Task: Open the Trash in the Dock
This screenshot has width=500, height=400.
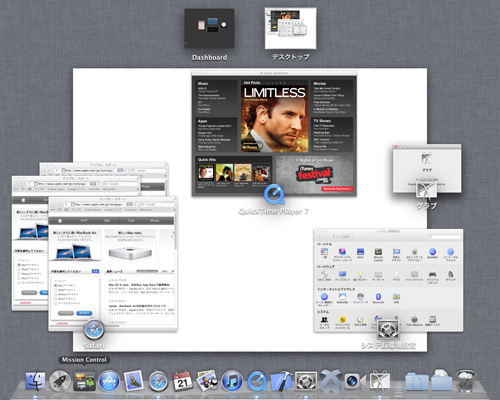Action: point(466,380)
